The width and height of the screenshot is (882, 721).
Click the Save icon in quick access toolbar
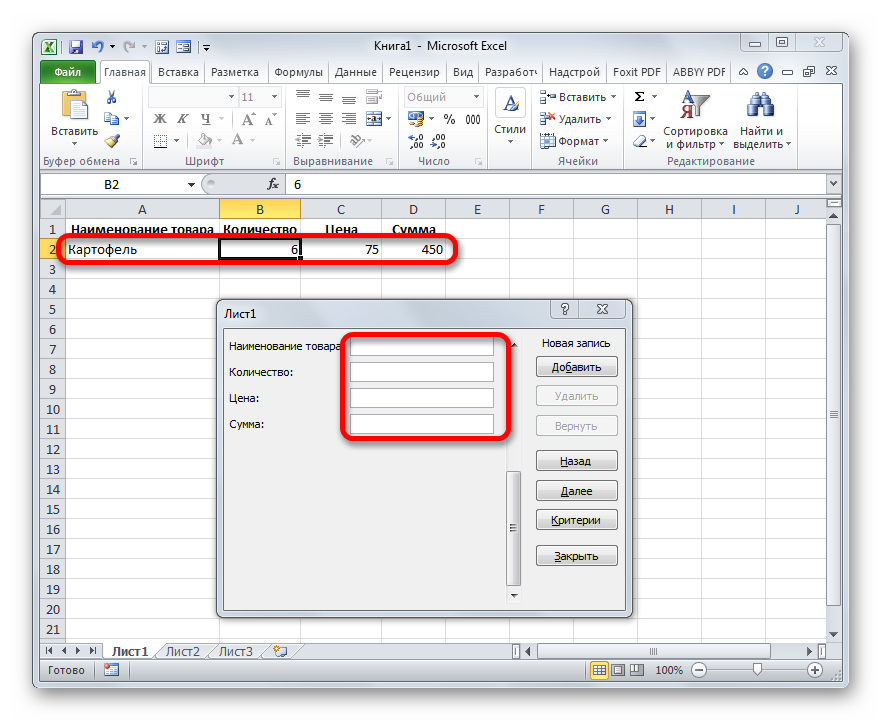click(76, 46)
